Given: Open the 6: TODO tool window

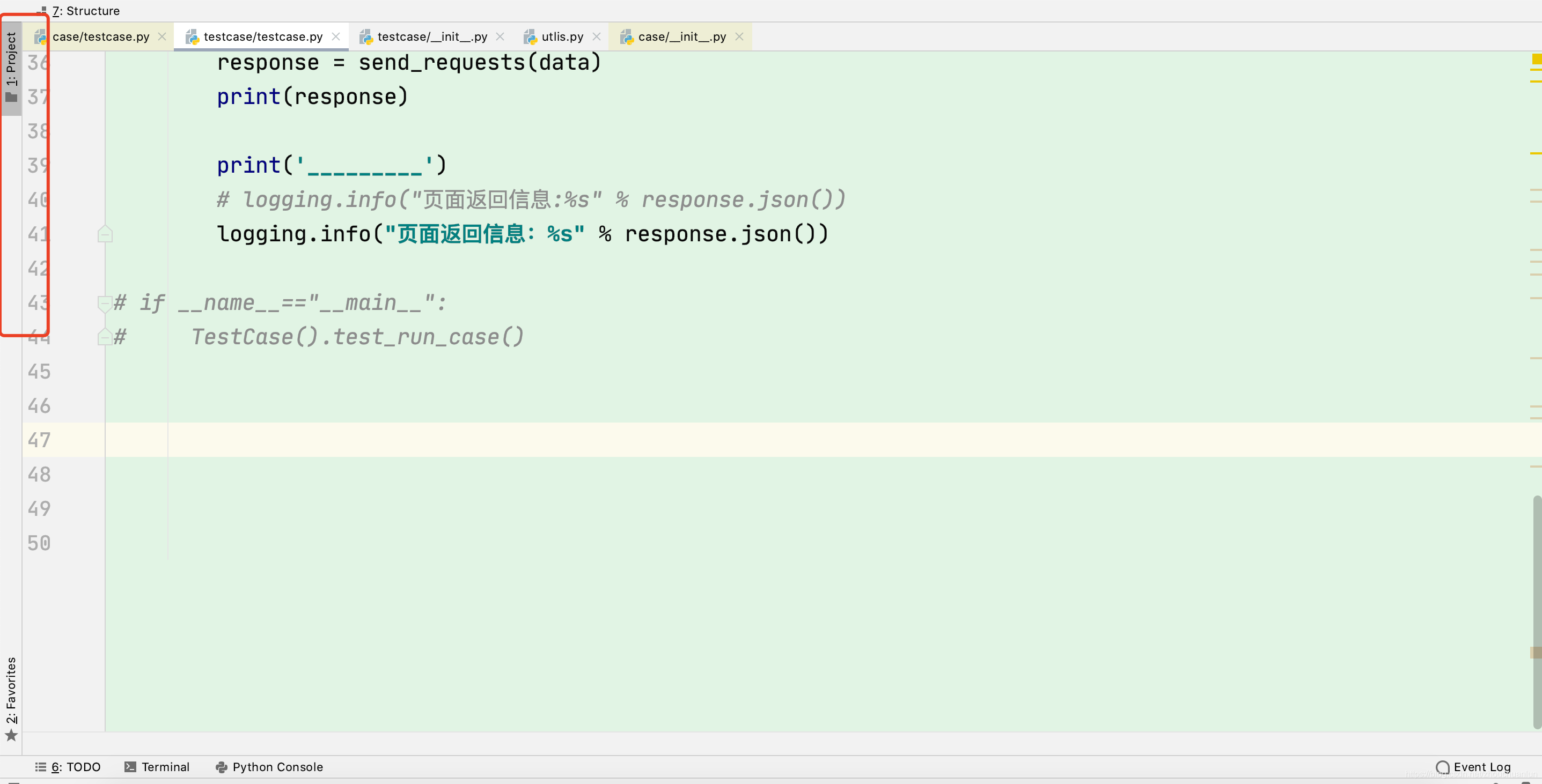Looking at the screenshot, I should (x=67, y=767).
